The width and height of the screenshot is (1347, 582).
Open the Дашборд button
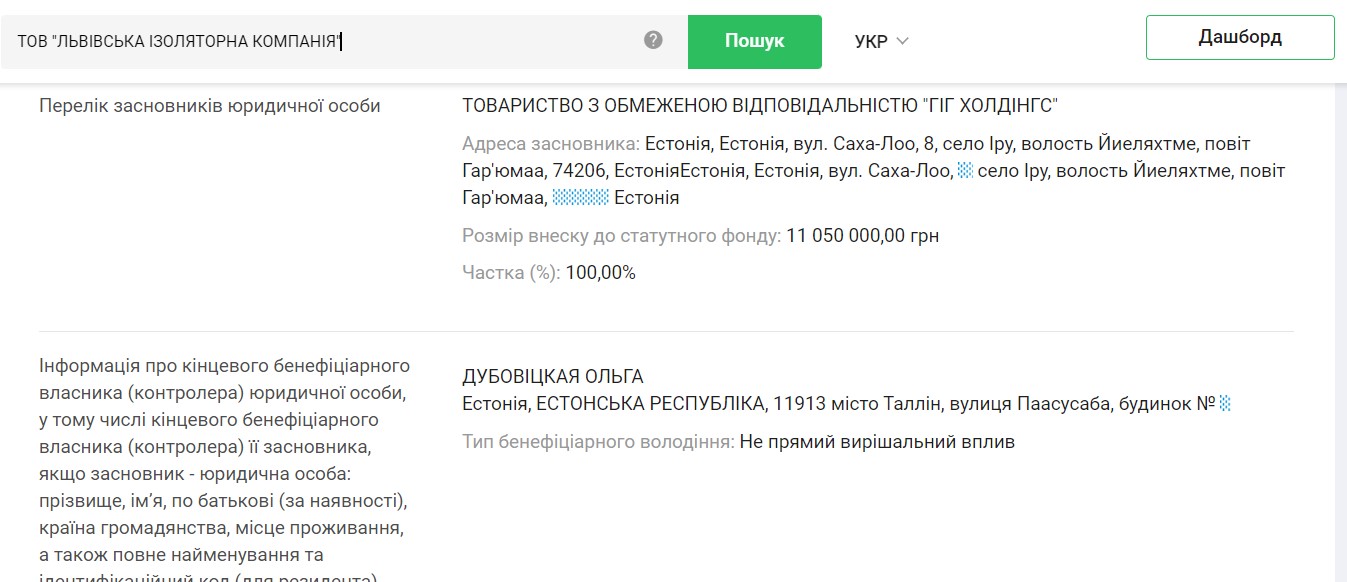tap(1240, 38)
